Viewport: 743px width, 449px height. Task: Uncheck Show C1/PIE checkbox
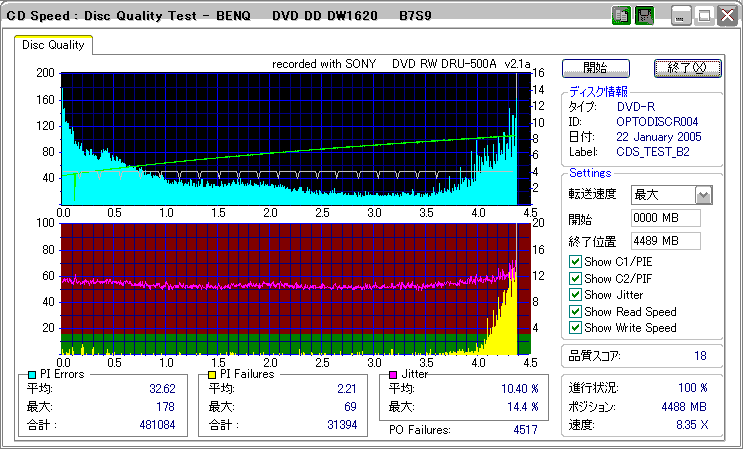575,262
